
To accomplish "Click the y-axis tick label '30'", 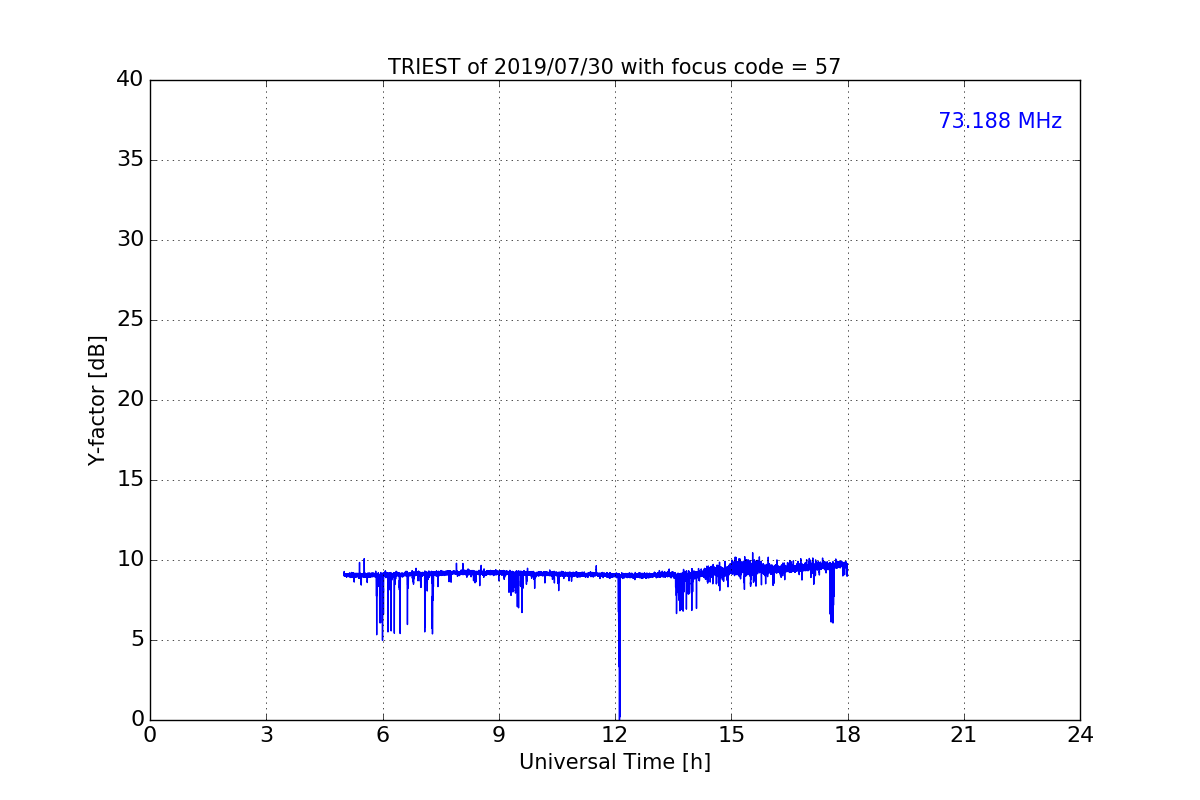I will [x=130, y=239].
